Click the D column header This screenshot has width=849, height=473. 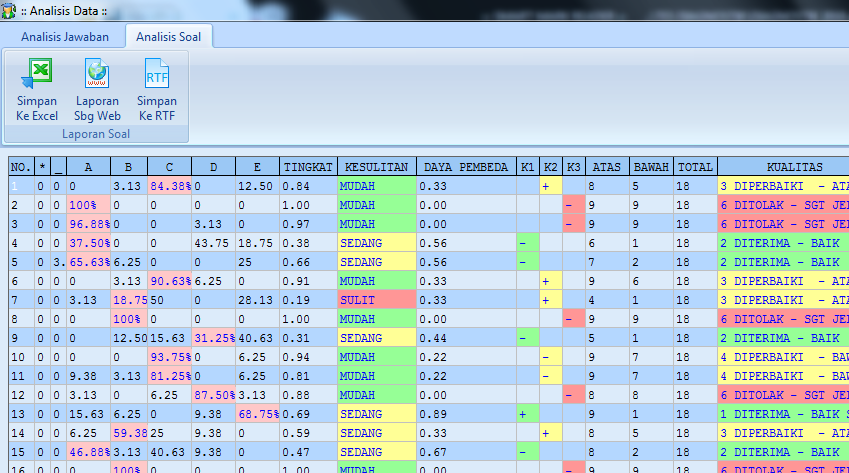213,167
